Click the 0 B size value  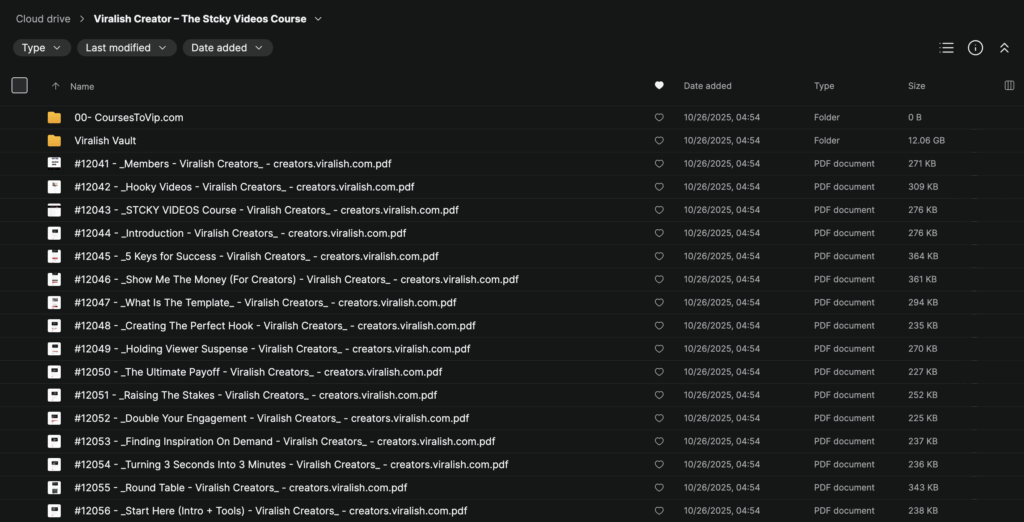pyautogui.click(x=915, y=118)
